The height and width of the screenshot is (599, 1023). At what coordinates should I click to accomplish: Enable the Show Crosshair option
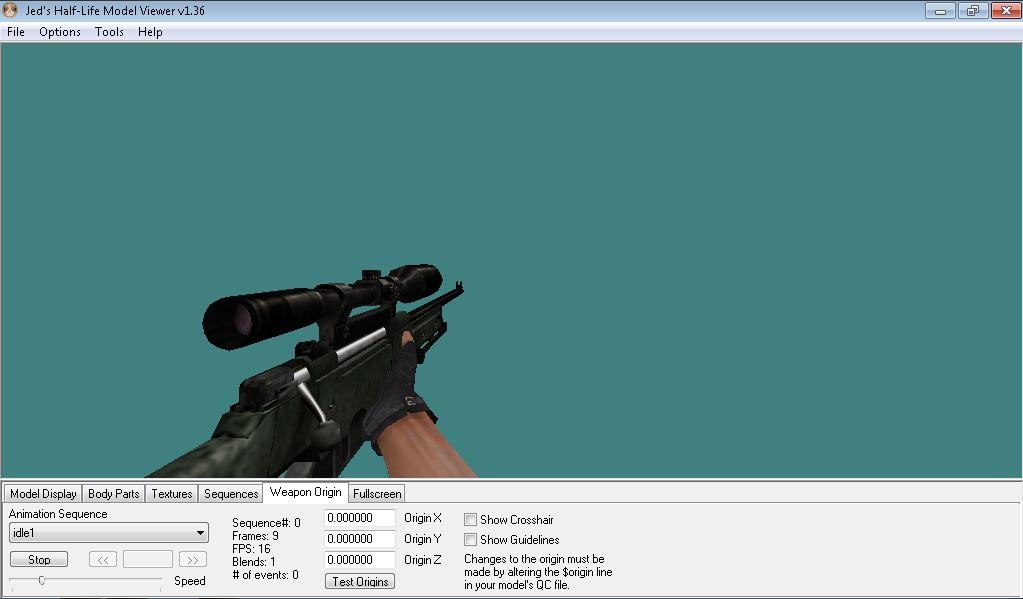pyautogui.click(x=469, y=519)
